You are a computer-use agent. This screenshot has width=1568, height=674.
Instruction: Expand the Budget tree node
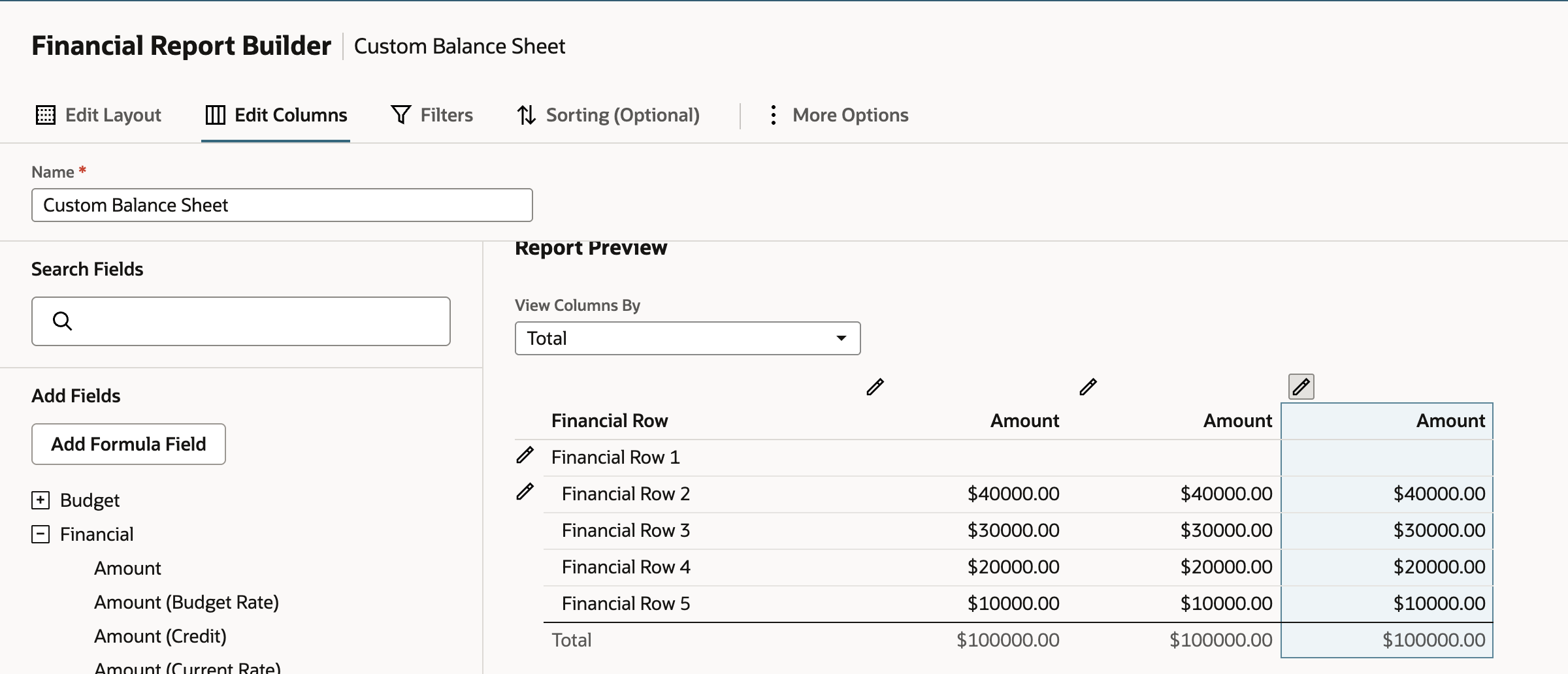(41, 500)
